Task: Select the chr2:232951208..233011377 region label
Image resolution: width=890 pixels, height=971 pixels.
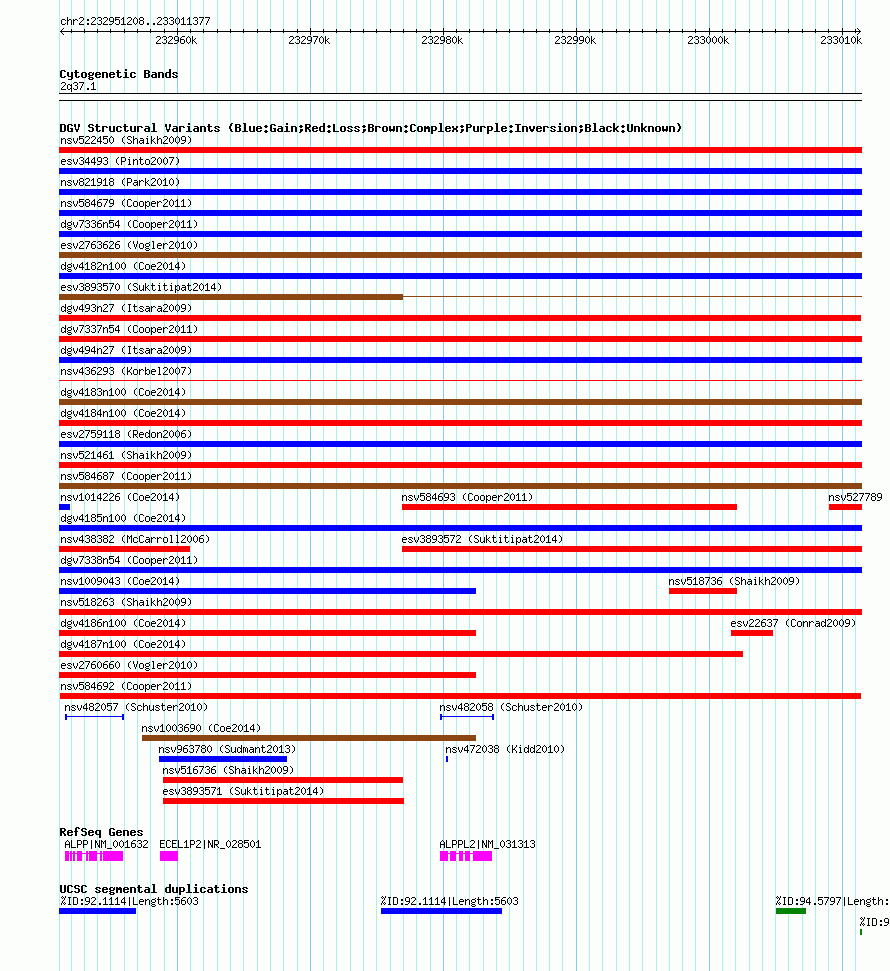Action: (135, 21)
